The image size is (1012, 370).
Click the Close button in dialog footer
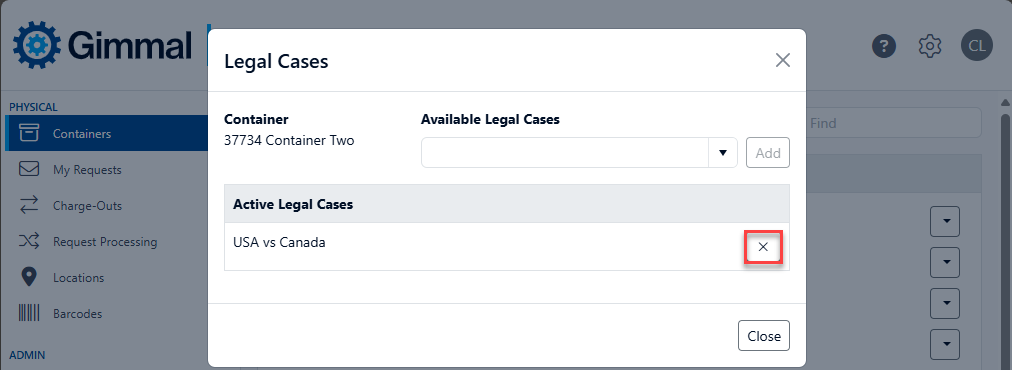pyautogui.click(x=764, y=336)
